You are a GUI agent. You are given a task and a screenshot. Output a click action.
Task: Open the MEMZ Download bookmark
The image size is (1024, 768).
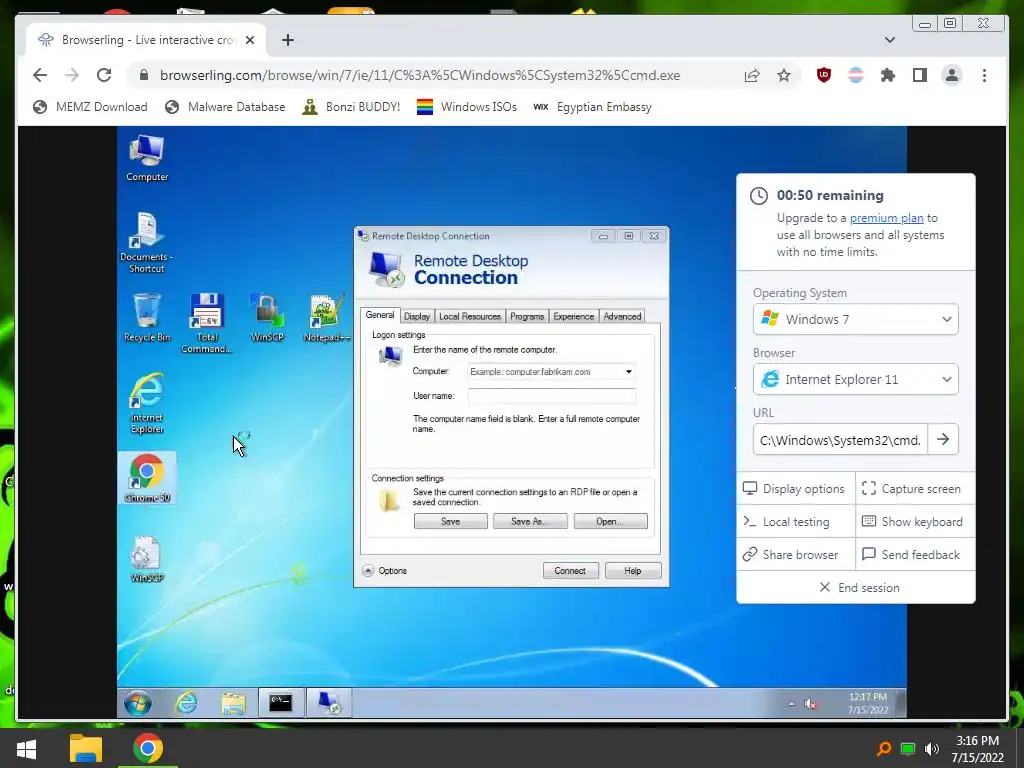pyautogui.click(x=90, y=106)
